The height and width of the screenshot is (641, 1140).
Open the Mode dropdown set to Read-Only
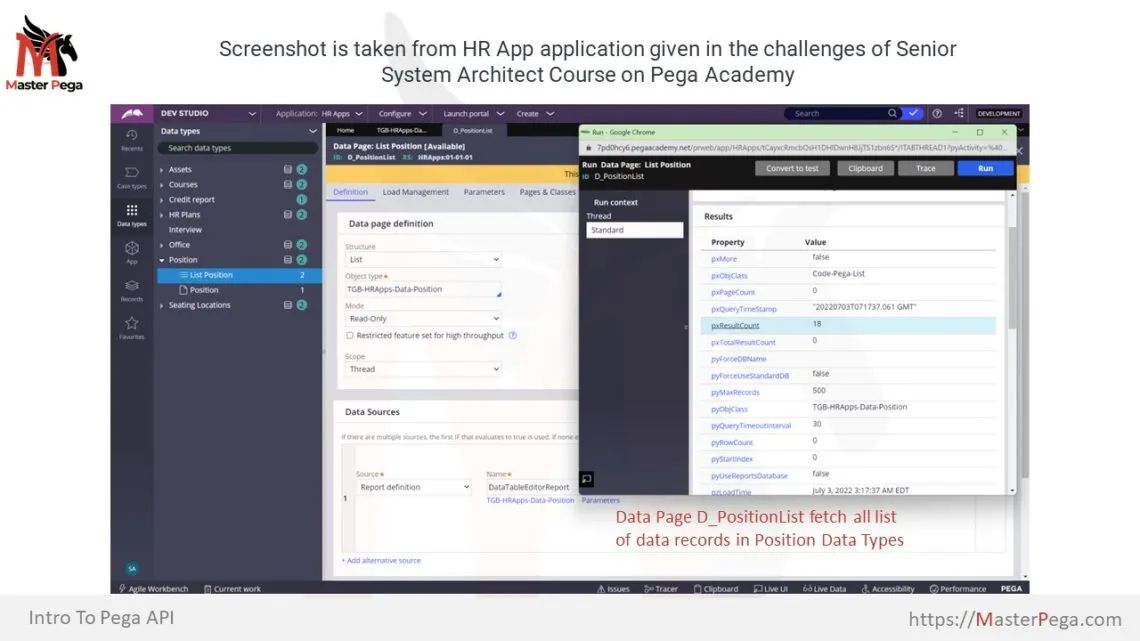point(421,319)
